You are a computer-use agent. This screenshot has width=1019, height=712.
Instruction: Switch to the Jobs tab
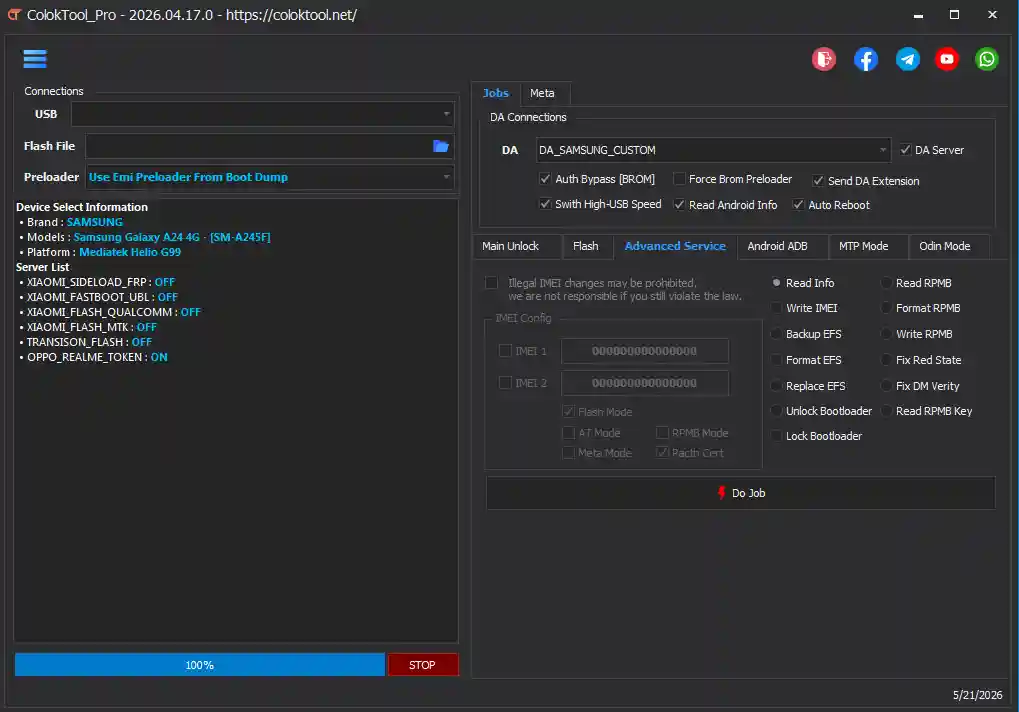pos(496,93)
